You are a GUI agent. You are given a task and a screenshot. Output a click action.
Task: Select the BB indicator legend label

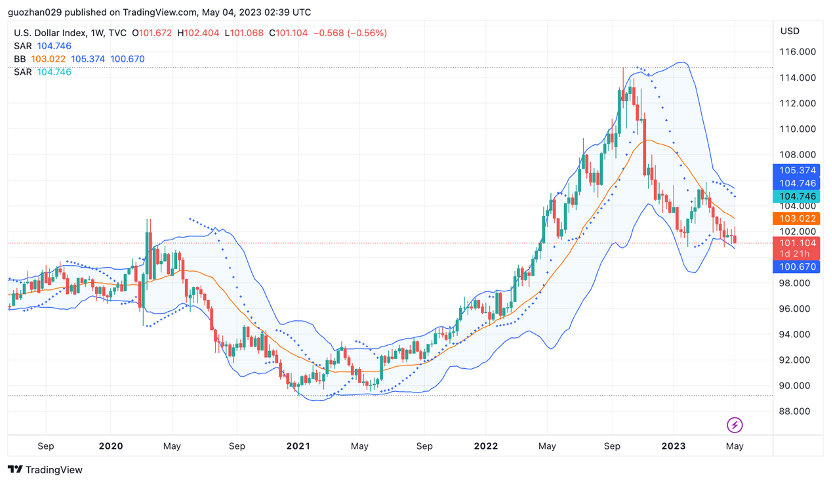click(20, 59)
